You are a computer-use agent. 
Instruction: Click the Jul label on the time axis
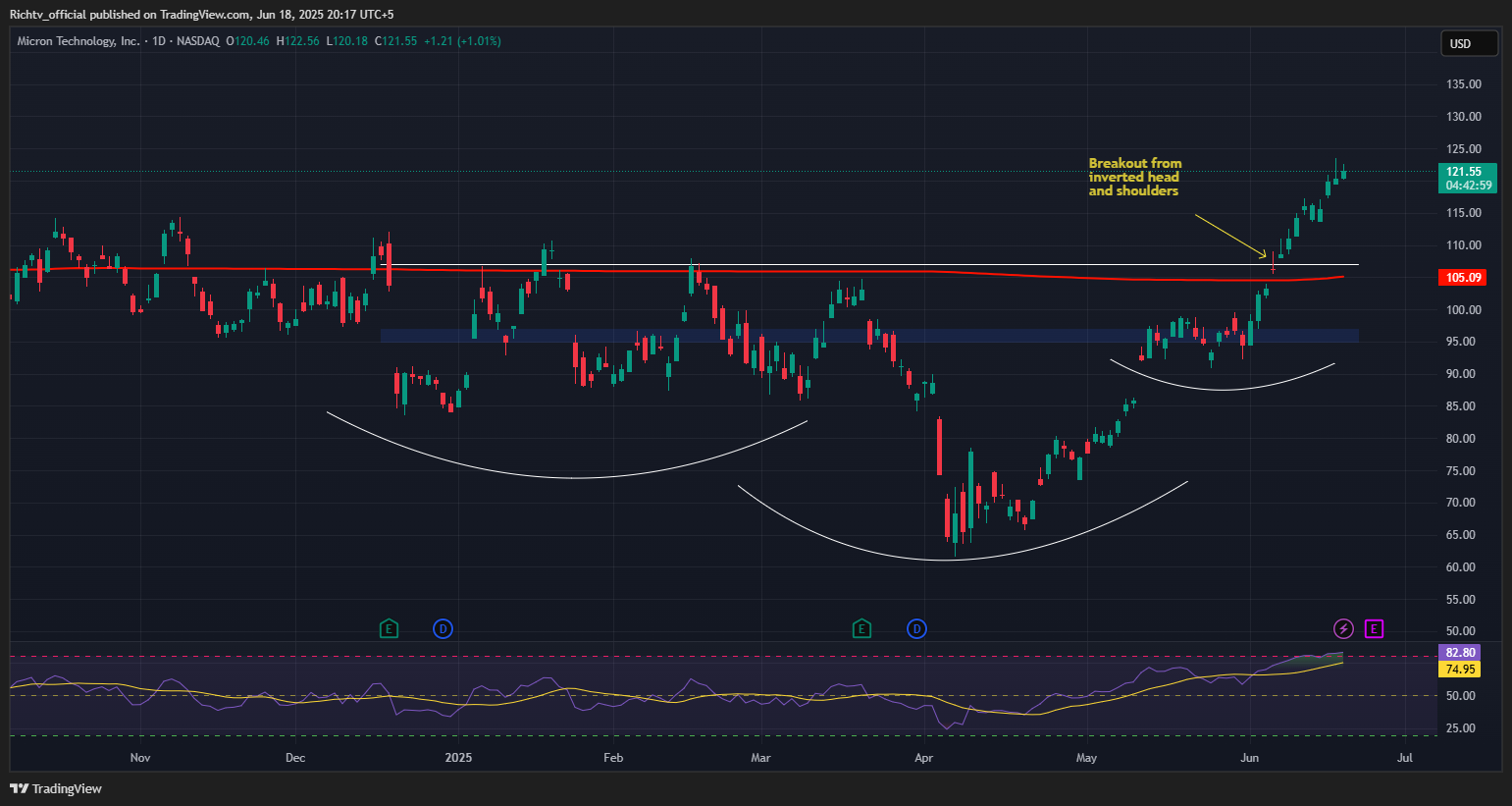[1404, 758]
